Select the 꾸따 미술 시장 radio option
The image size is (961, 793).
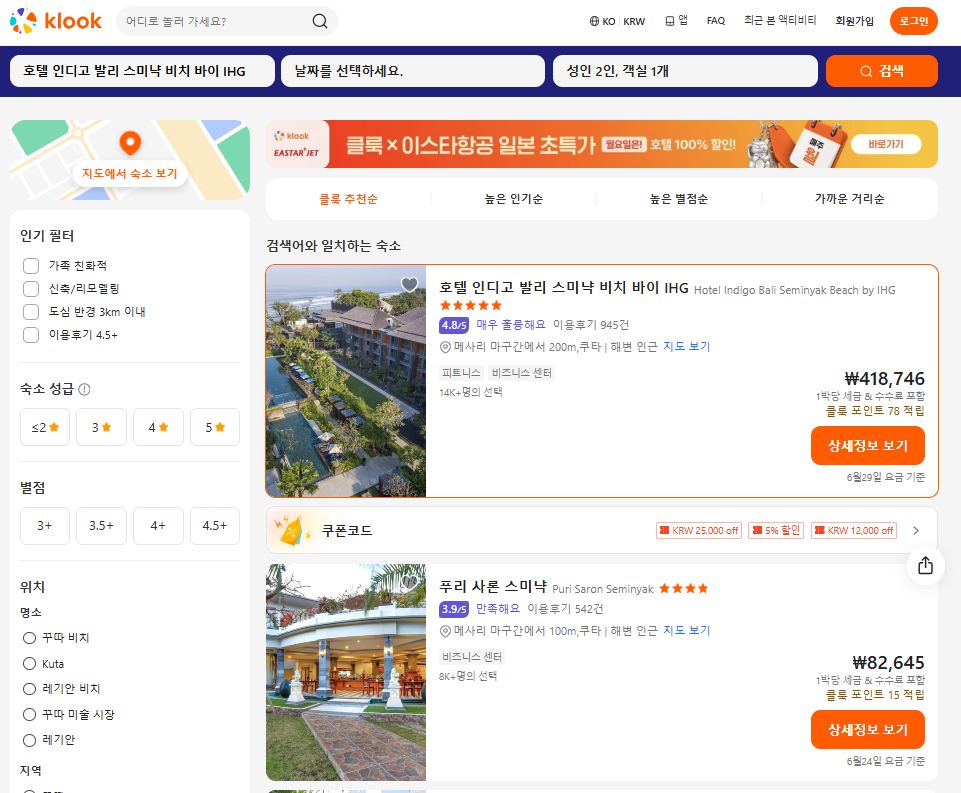point(29,715)
